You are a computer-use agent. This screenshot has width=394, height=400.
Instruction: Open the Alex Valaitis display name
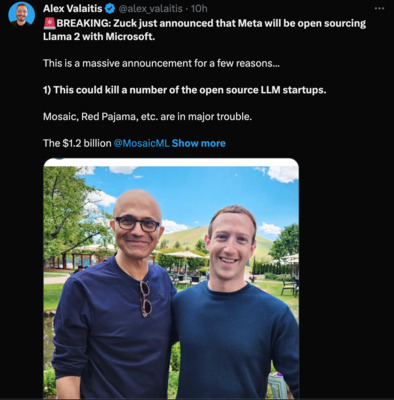[x=73, y=8]
